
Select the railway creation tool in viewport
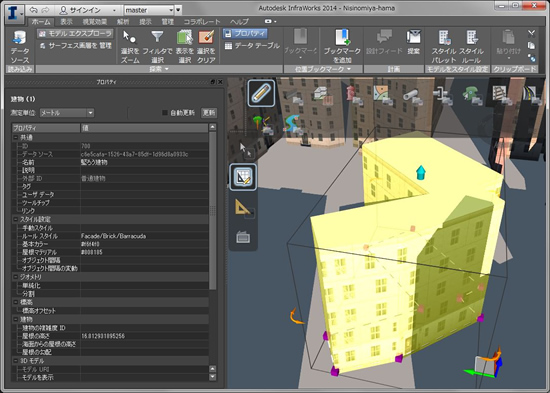502,95
